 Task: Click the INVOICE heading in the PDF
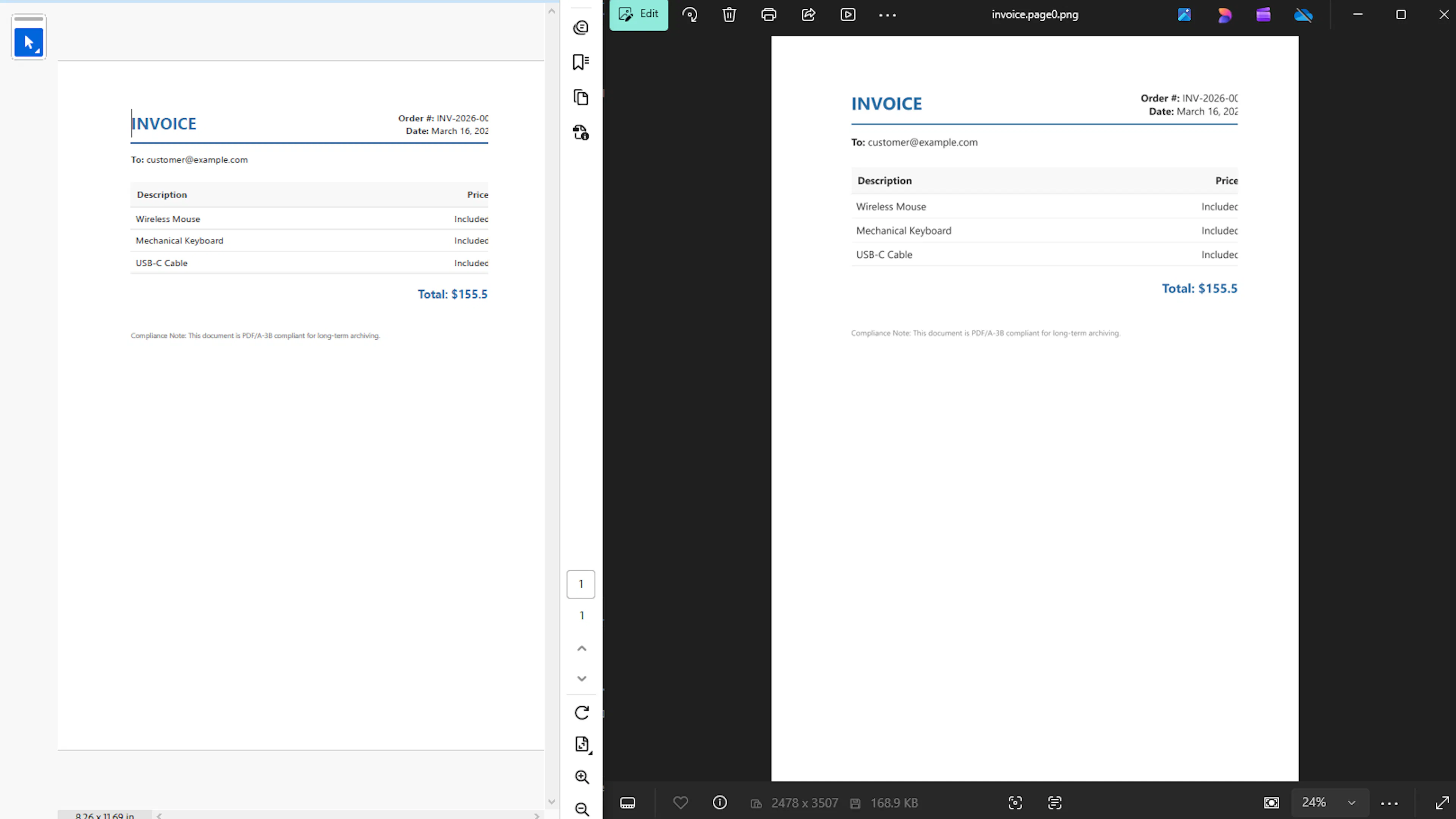164,124
